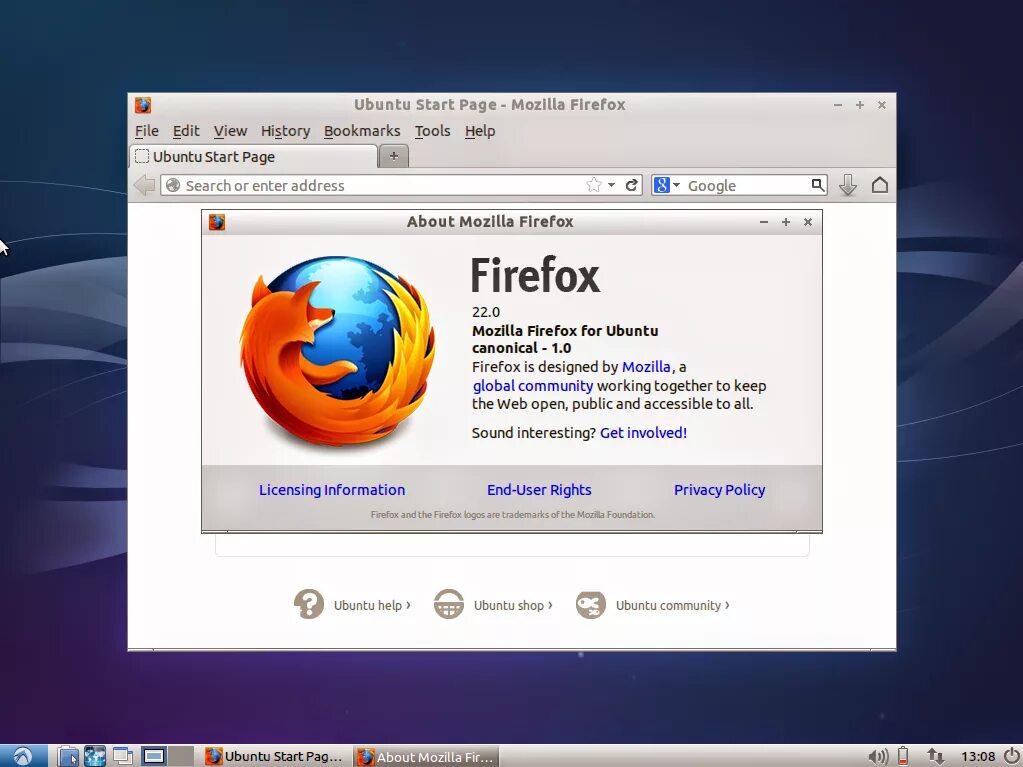Click the 'Mozilla Firefox for Ubuntu' text
The image size is (1023, 767).
click(x=565, y=331)
